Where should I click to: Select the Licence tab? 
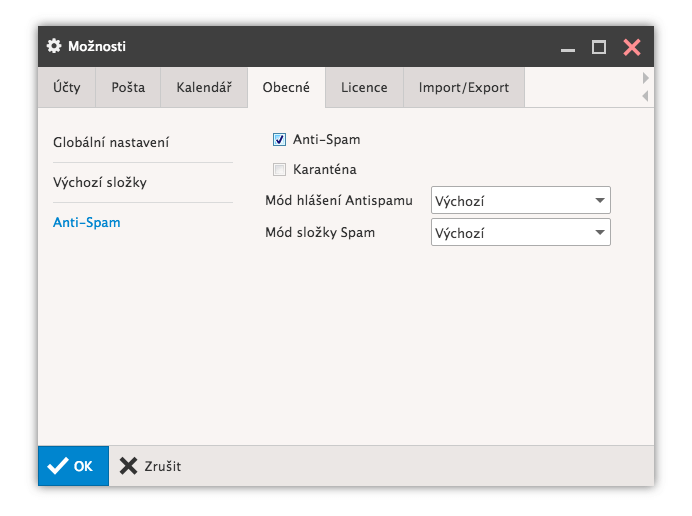tap(364, 87)
